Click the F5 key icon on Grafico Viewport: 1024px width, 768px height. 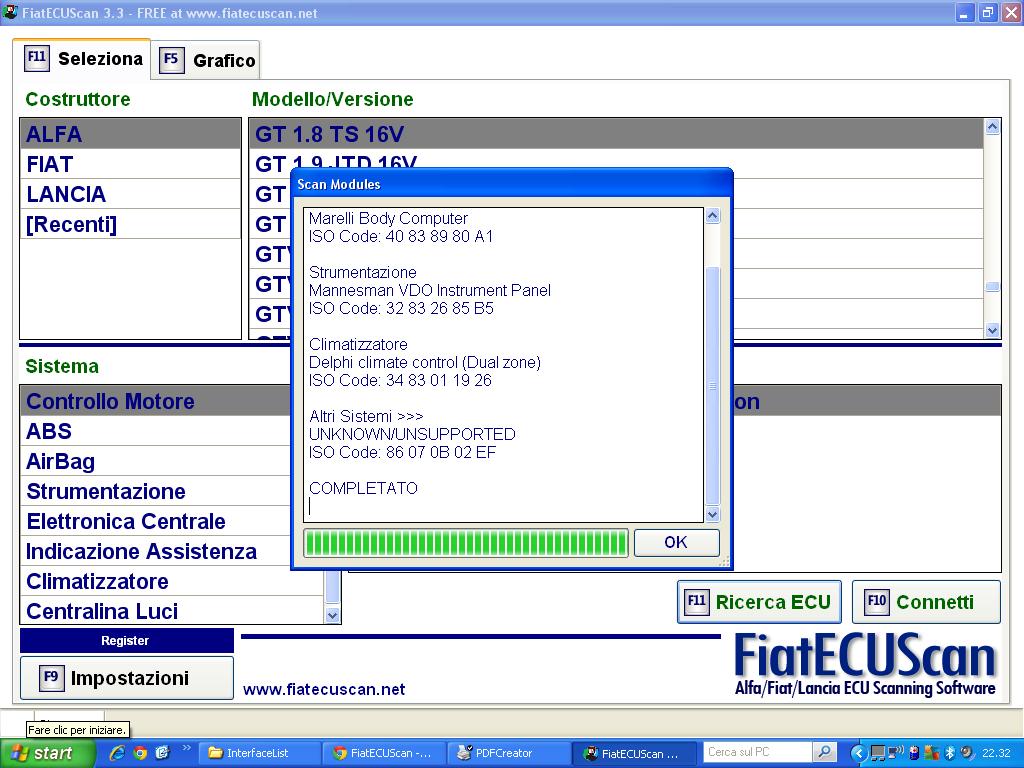pyautogui.click(x=171, y=59)
